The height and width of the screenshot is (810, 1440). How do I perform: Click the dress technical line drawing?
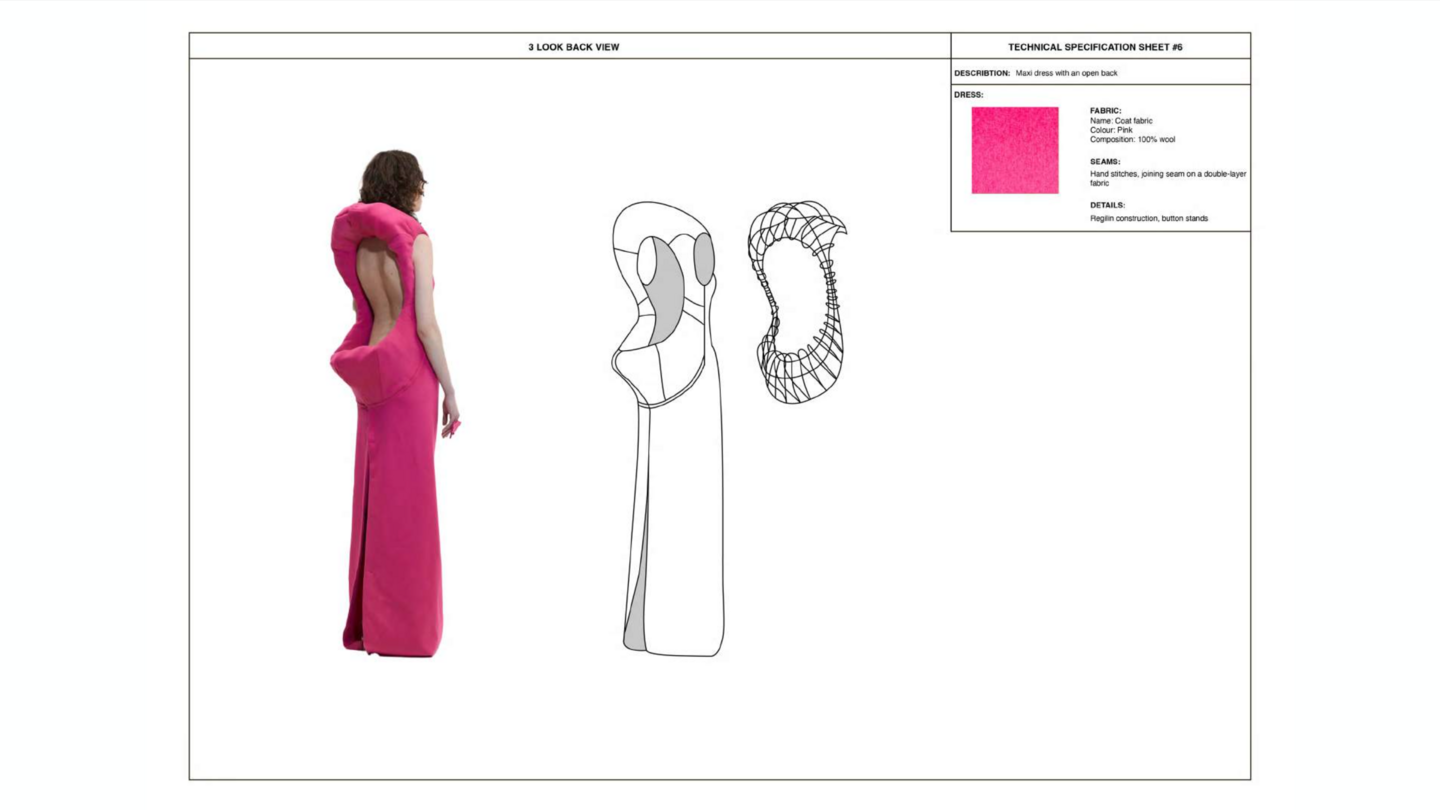668,429
